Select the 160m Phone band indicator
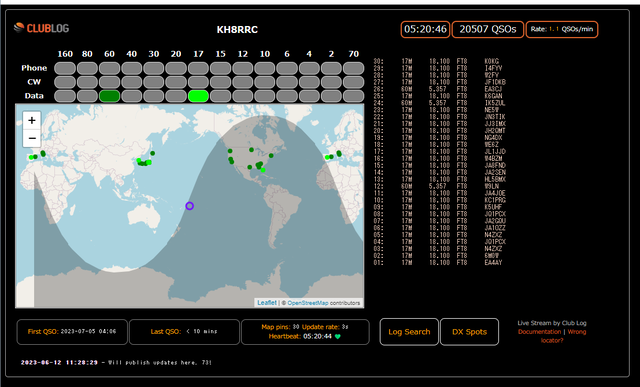This screenshot has height=387, width=640. (x=65, y=68)
